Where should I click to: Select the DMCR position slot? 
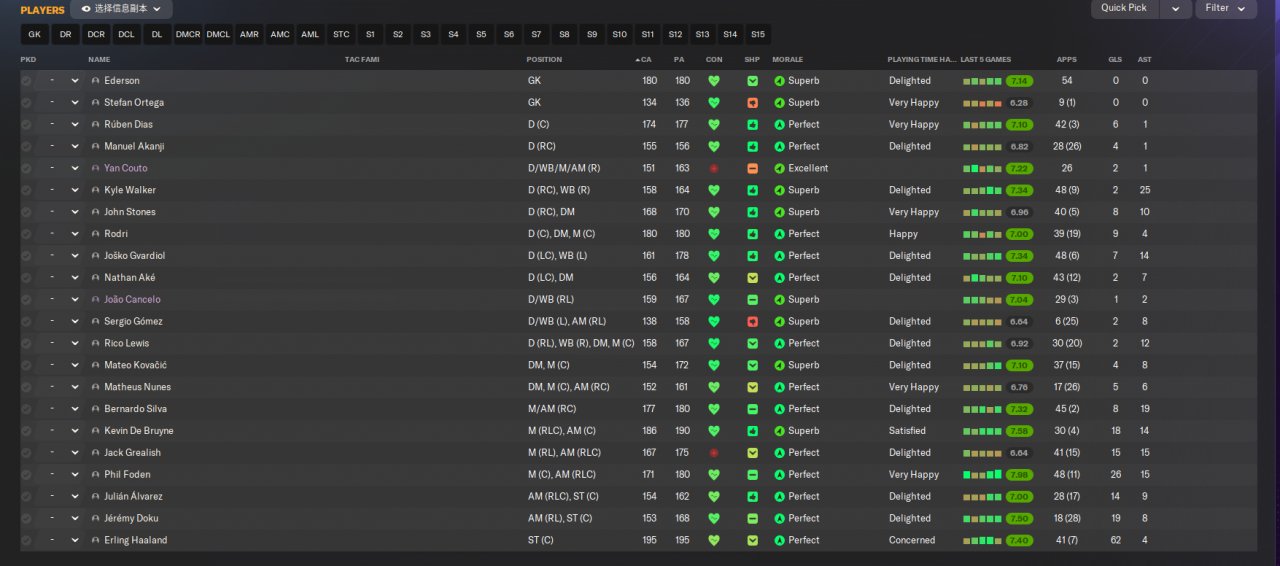coord(188,34)
